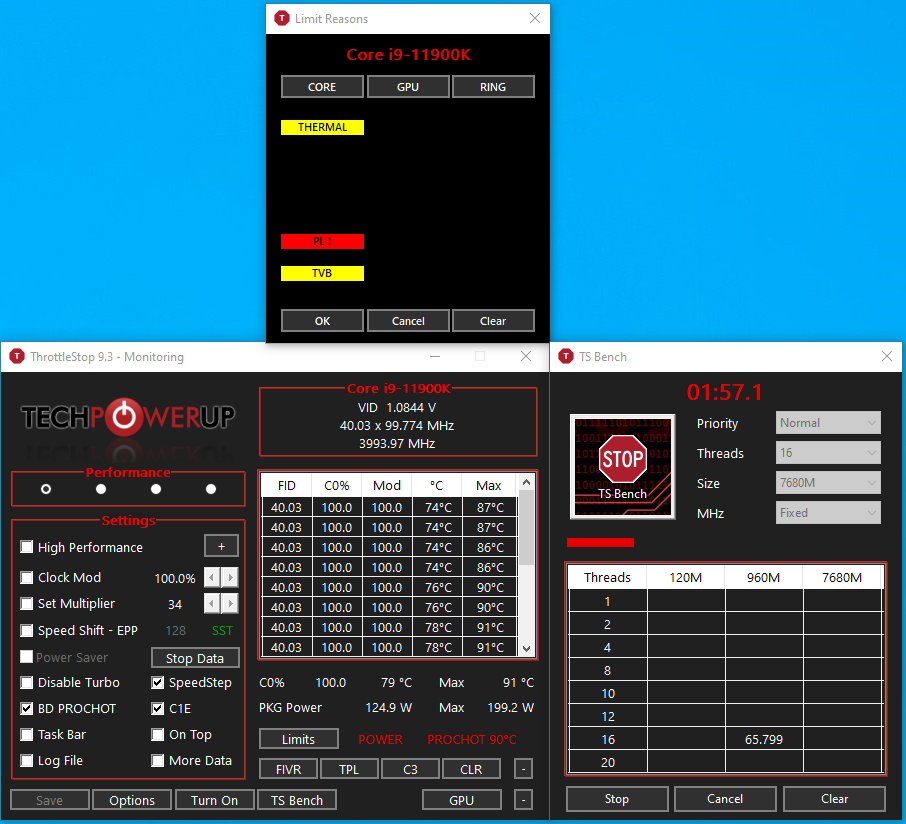
Task: Enable Speed Shift - EPP checkbox
Action: tap(27, 630)
